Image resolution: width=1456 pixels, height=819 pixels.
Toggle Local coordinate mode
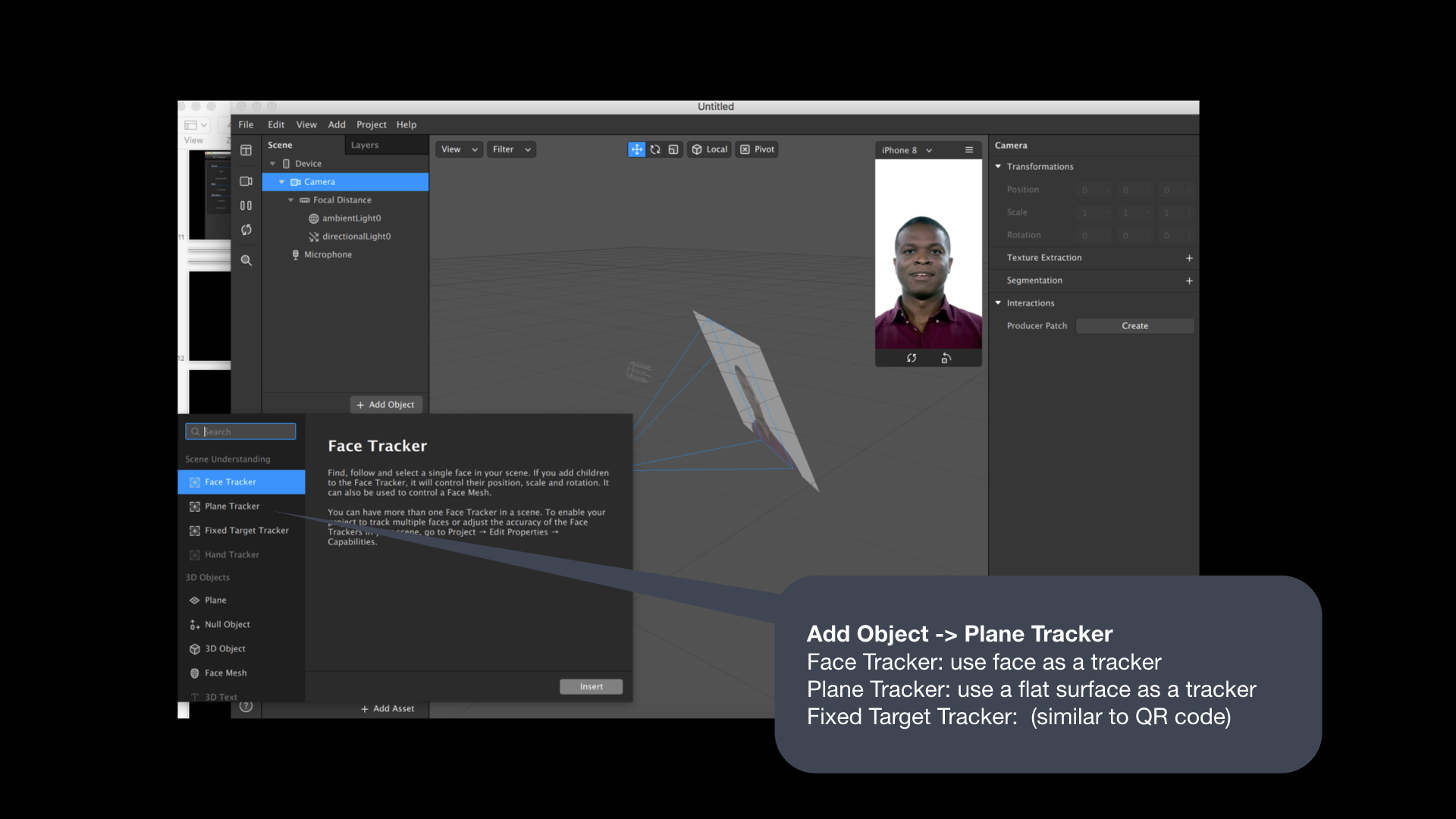[x=710, y=149]
